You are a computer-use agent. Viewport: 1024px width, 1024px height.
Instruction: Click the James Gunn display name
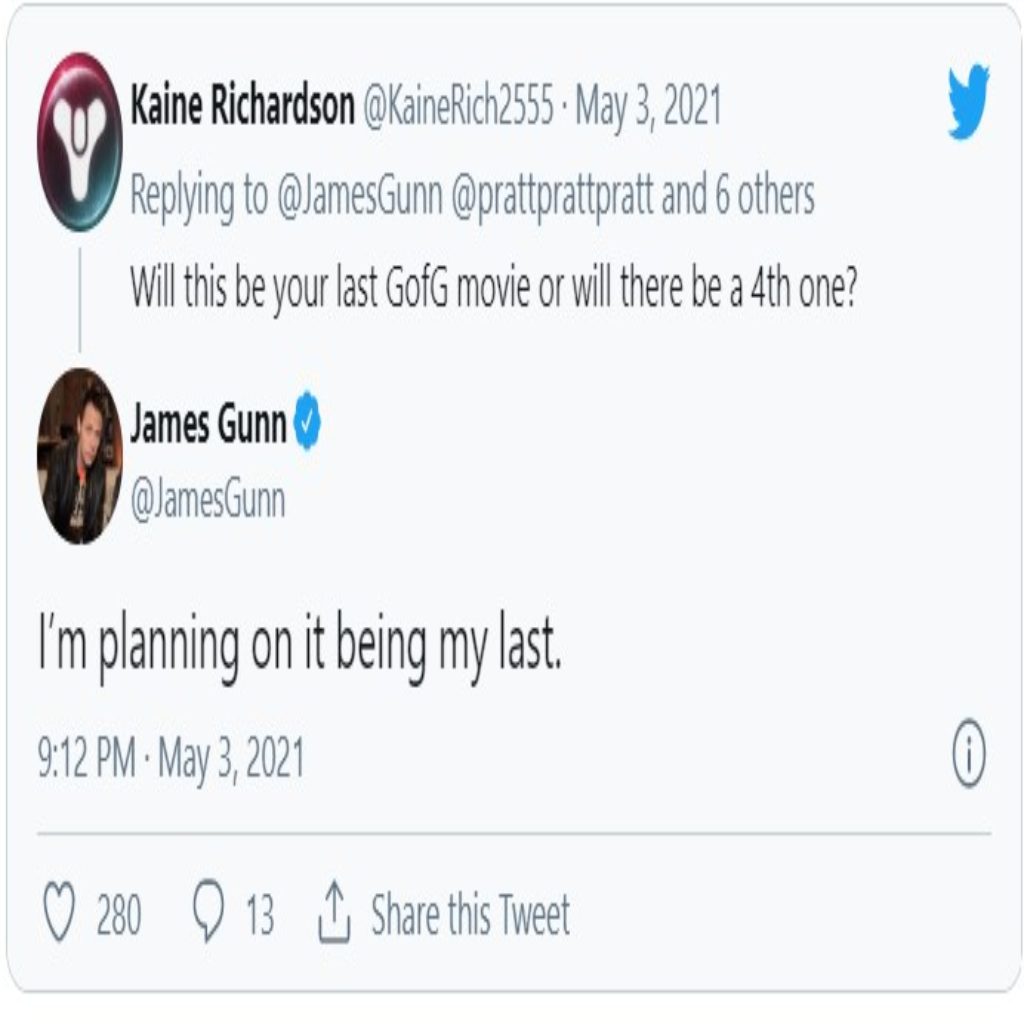click(x=208, y=427)
